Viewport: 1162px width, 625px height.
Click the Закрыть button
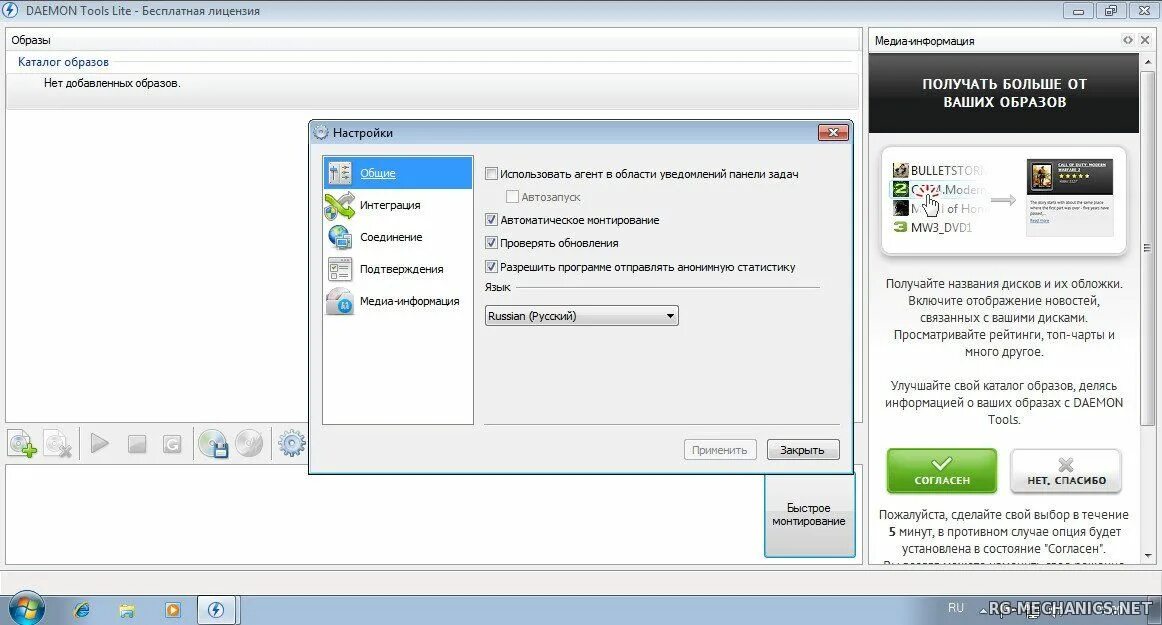pos(803,450)
